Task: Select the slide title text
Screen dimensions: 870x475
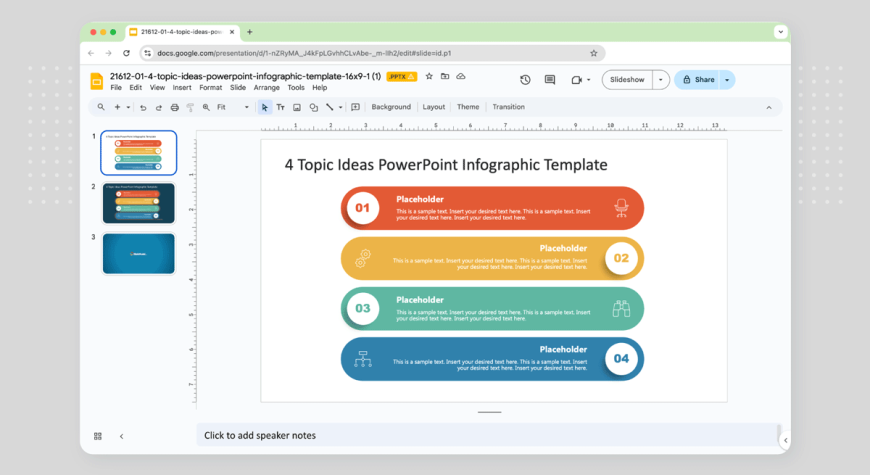Action: 446,165
